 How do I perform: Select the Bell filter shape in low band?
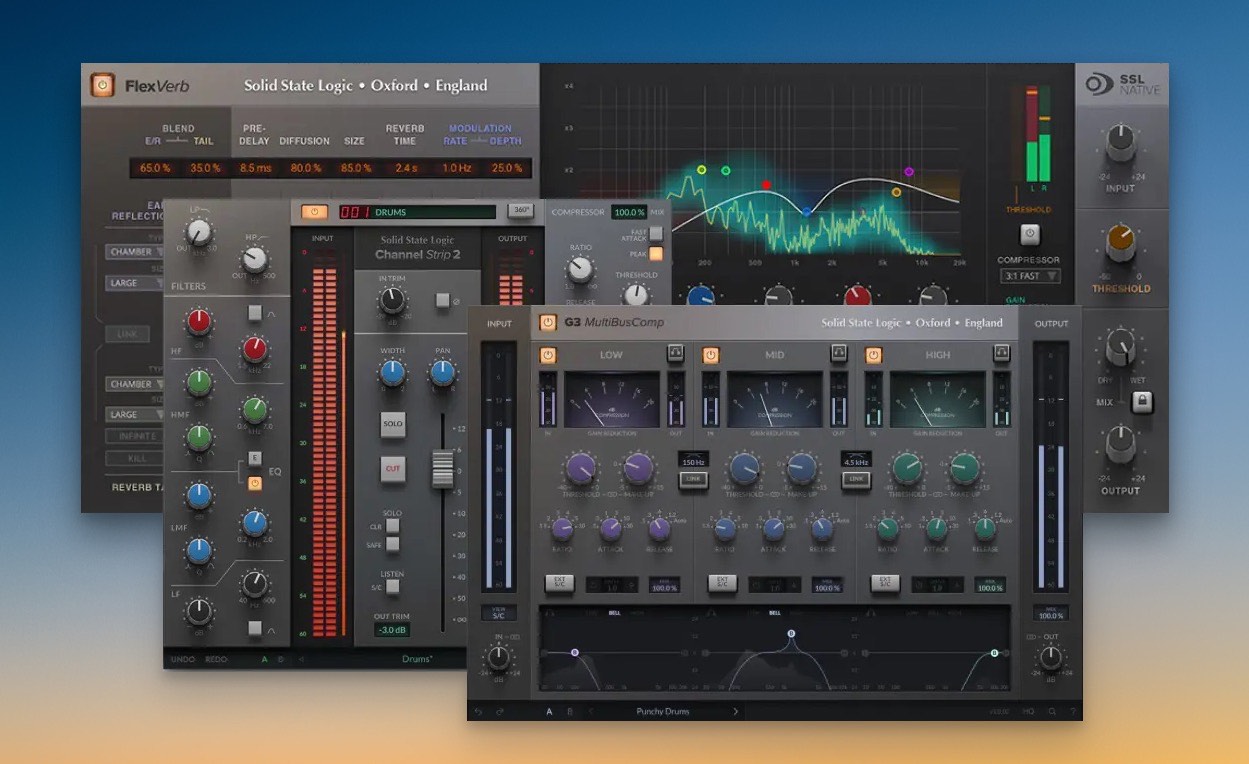pos(614,612)
